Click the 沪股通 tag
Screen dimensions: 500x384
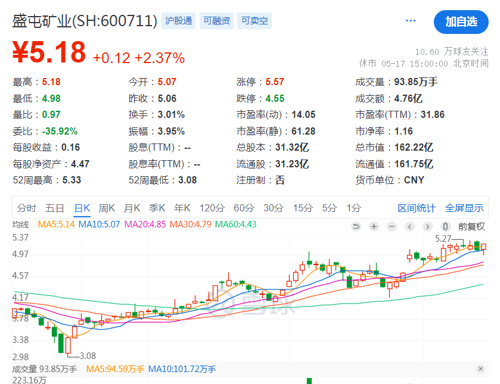point(178,21)
